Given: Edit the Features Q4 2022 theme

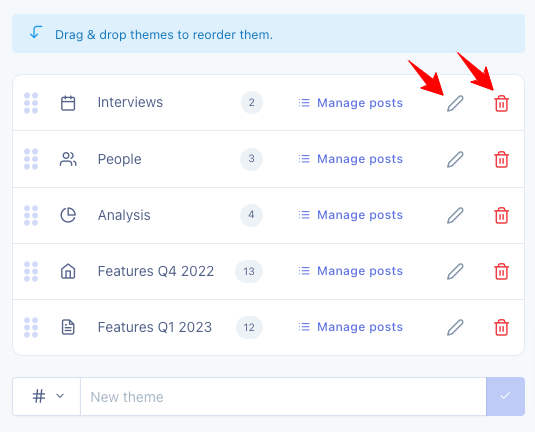Looking at the screenshot, I should point(456,271).
